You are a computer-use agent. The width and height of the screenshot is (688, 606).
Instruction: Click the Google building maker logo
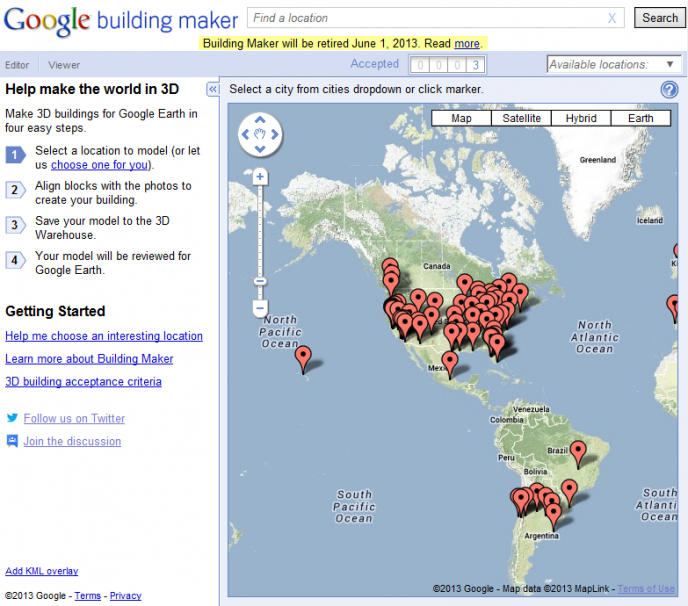click(121, 21)
